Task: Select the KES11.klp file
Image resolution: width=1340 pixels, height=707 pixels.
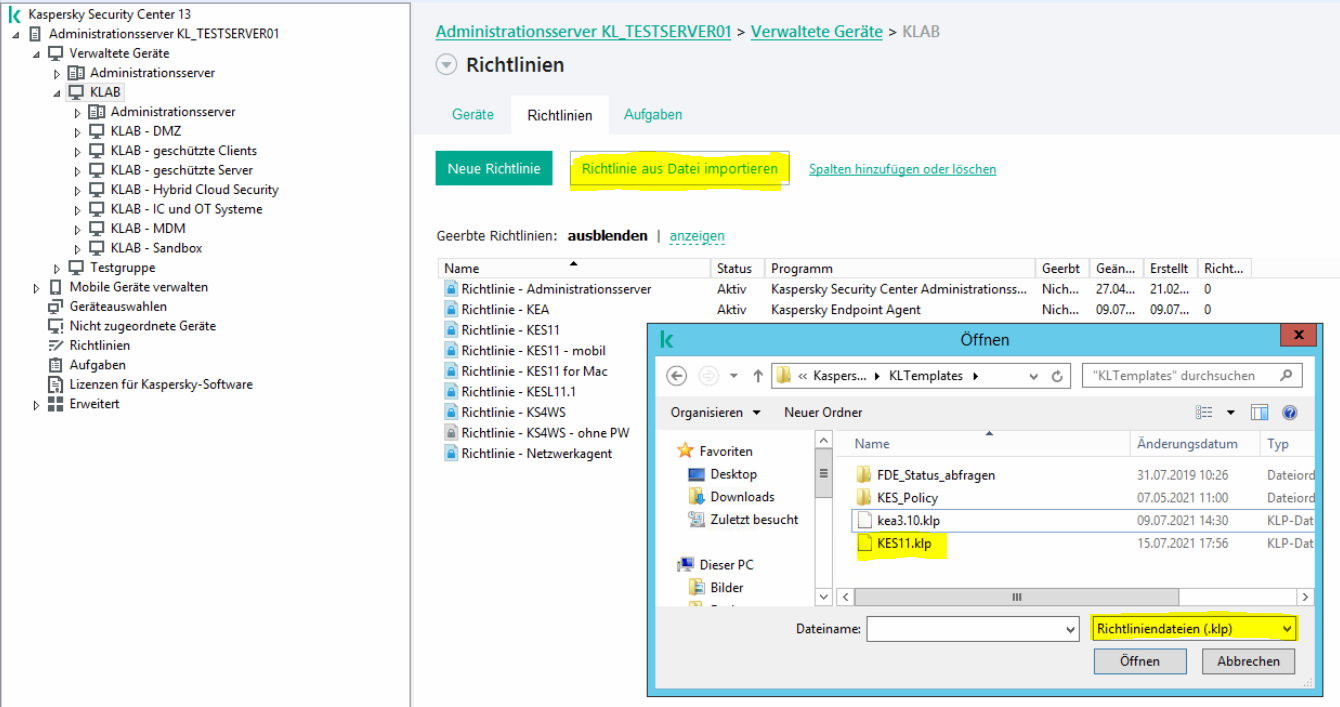Action: [x=902, y=544]
